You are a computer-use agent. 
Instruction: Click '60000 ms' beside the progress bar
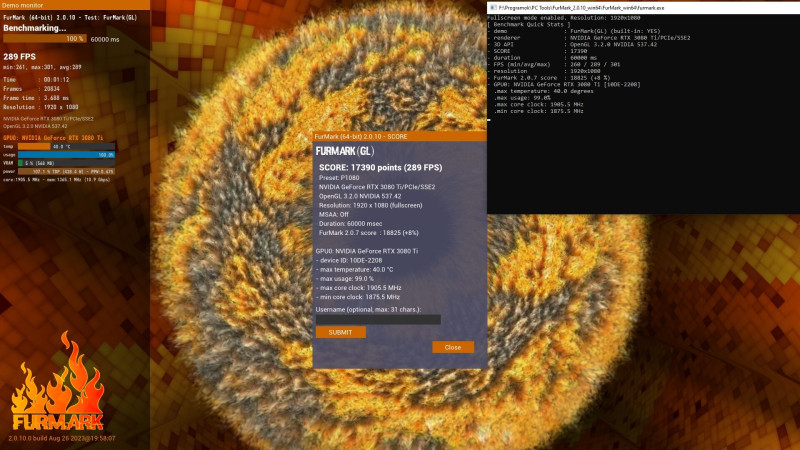tap(105, 39)
